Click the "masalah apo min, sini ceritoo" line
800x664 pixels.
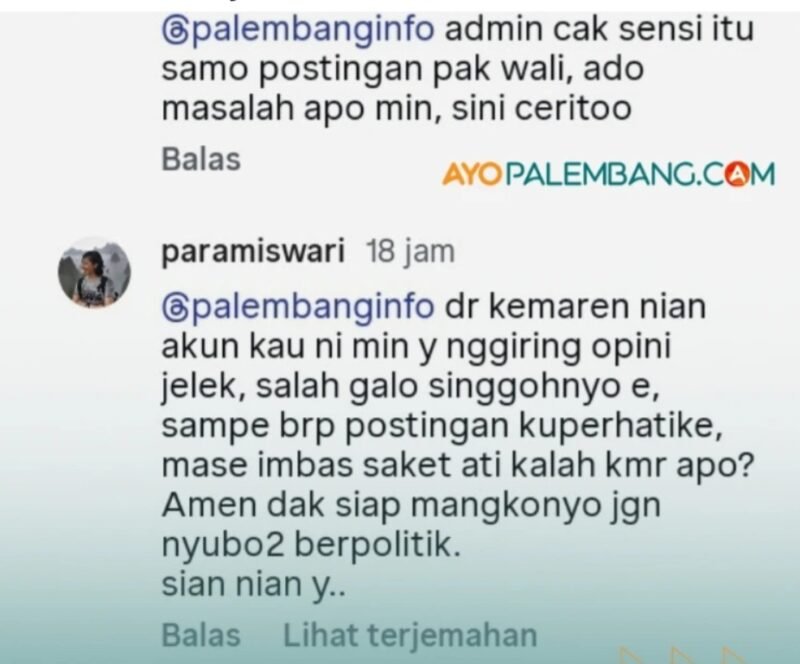[x=396, y=108]
